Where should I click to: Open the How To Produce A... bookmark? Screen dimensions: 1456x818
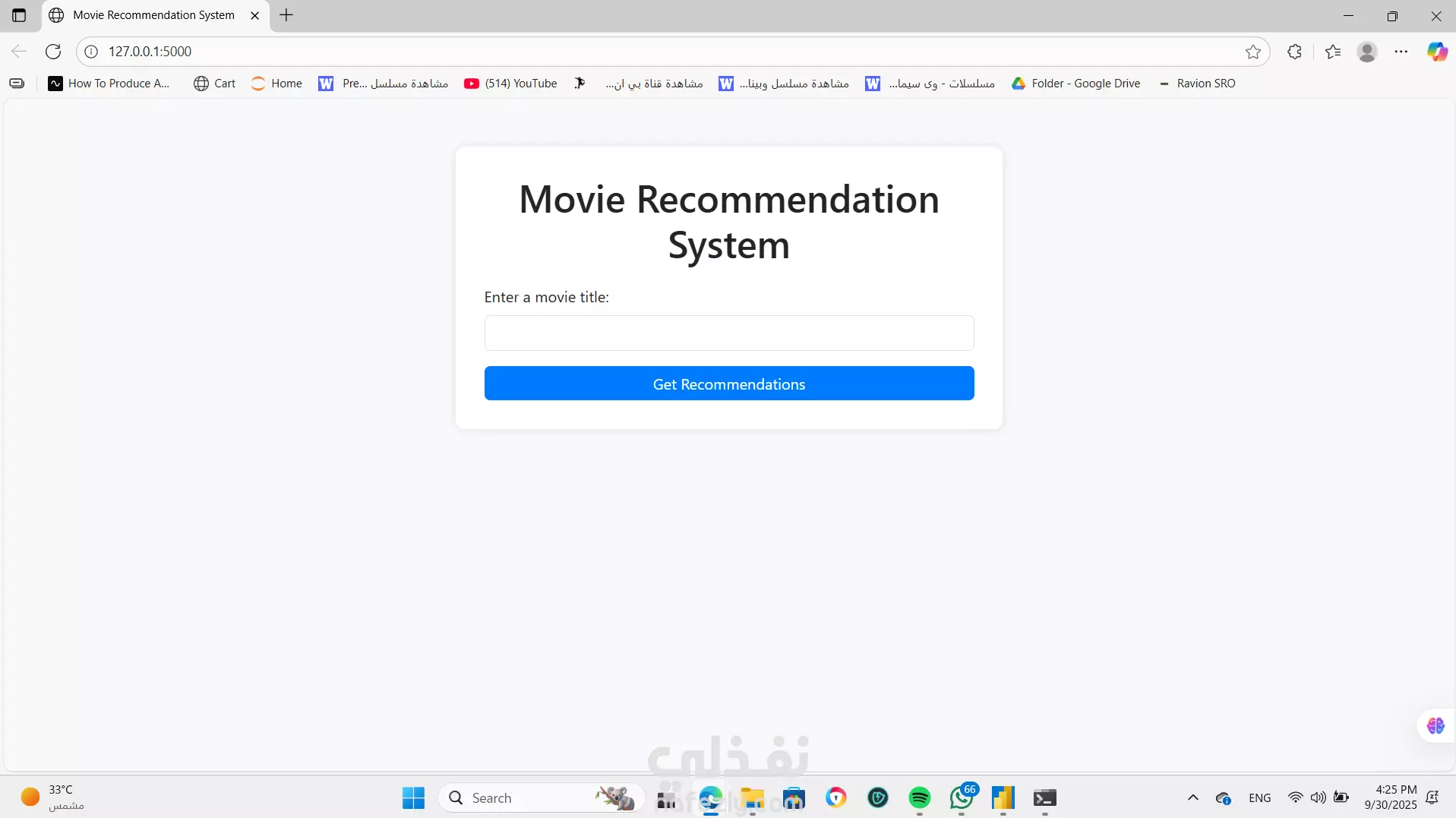(x=109, y=84)
